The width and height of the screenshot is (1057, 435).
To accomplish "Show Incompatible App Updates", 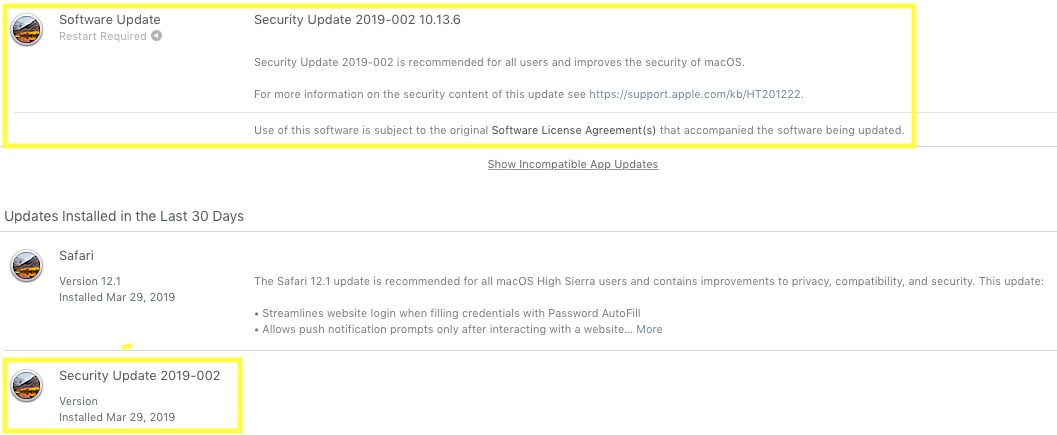I will click(572, 164).
